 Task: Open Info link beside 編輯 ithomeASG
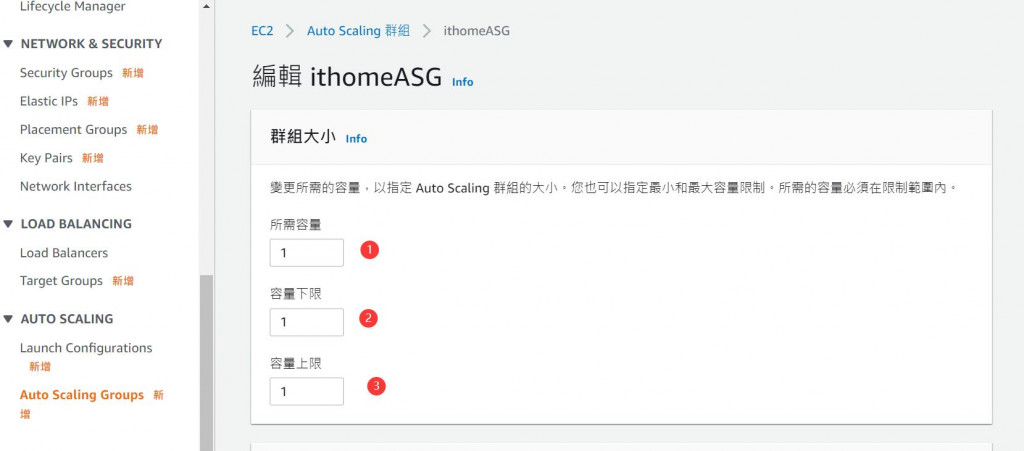[462, 82]
